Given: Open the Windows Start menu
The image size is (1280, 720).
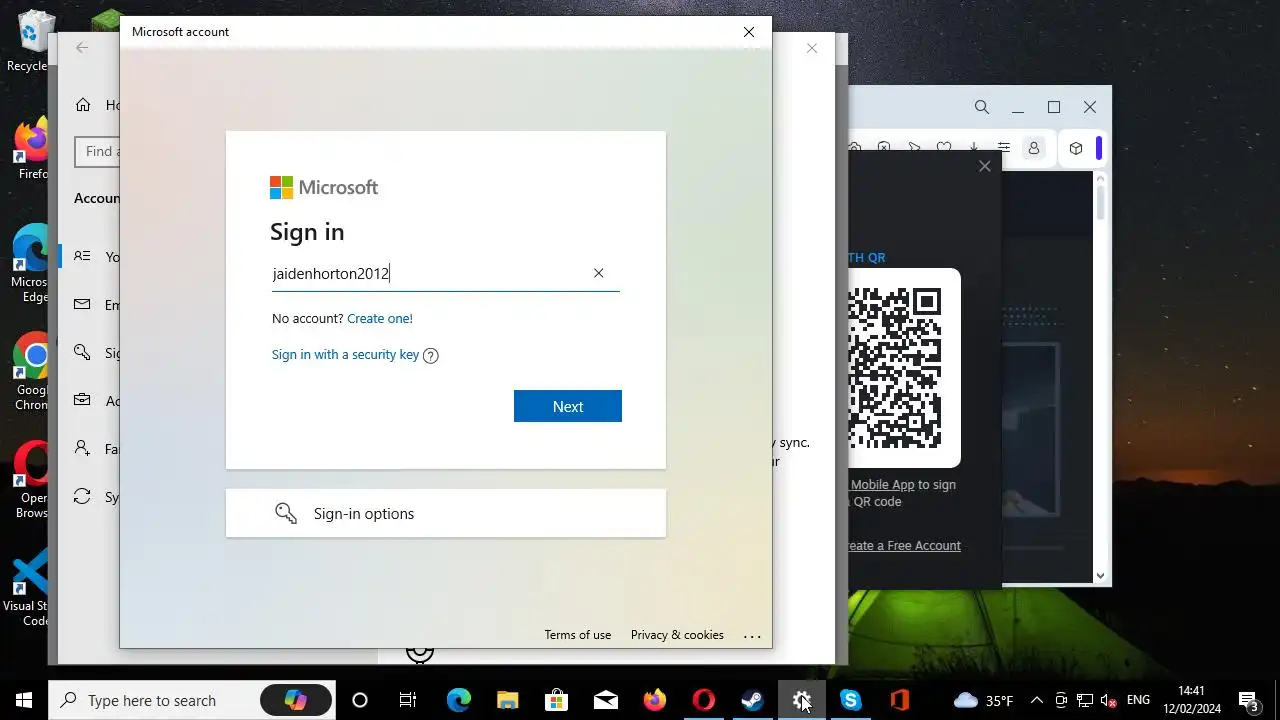Looking at the screenshot, I should coord(24,700).
